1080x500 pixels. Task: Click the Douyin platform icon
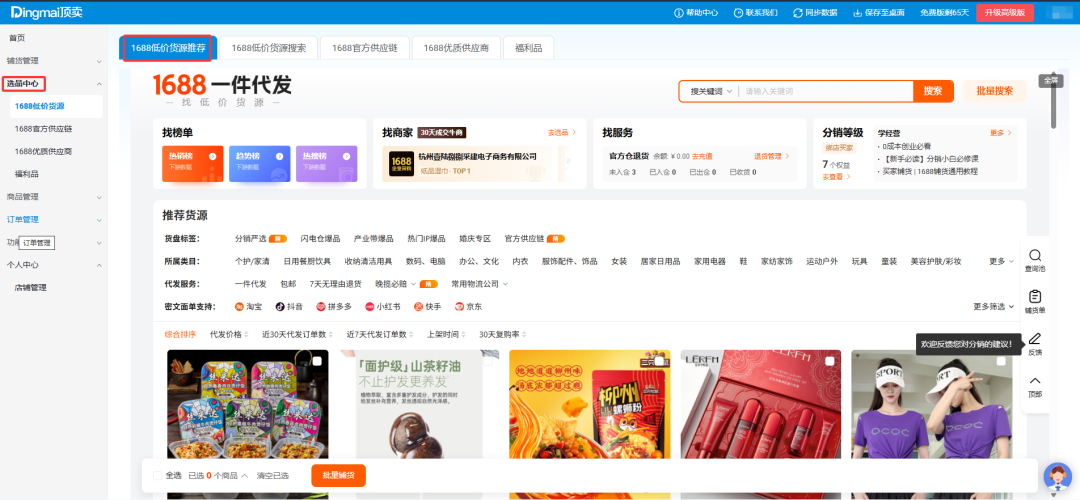point(280,306)
